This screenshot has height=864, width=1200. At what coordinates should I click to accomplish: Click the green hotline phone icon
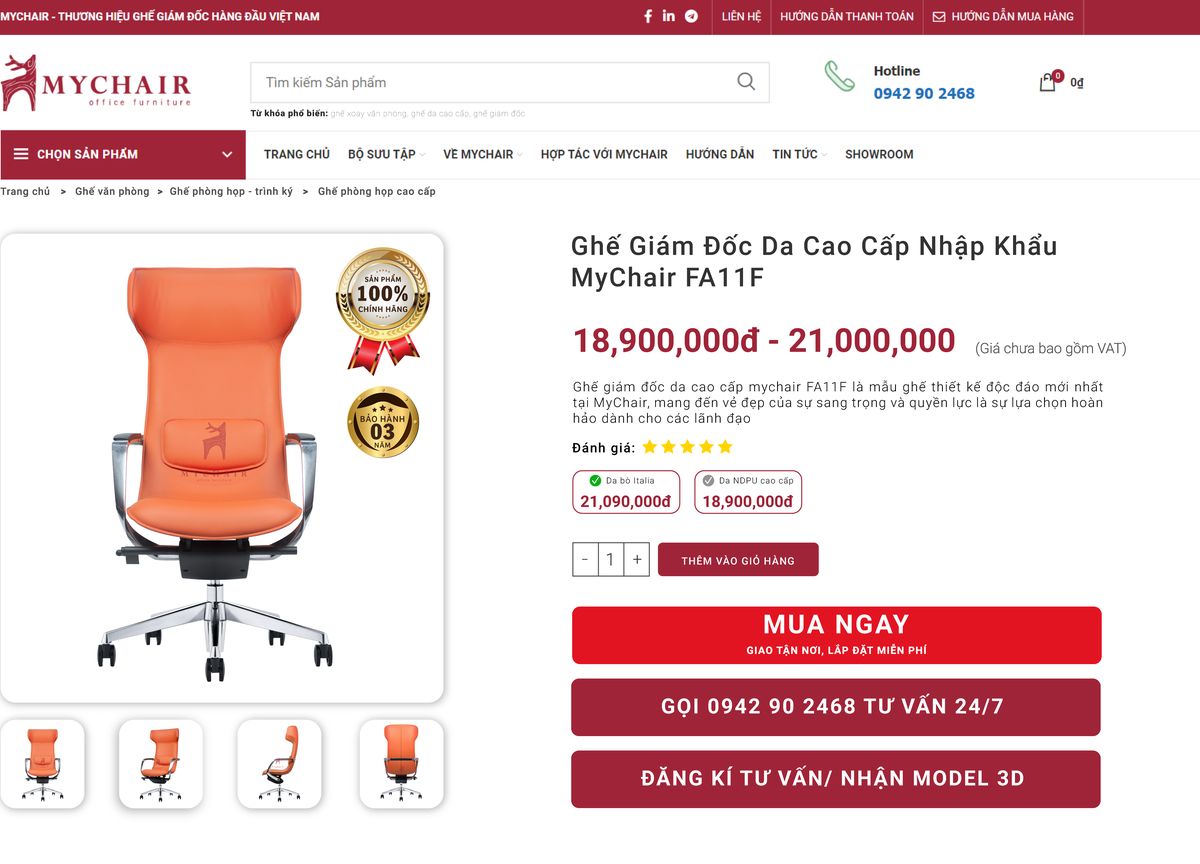840,77
